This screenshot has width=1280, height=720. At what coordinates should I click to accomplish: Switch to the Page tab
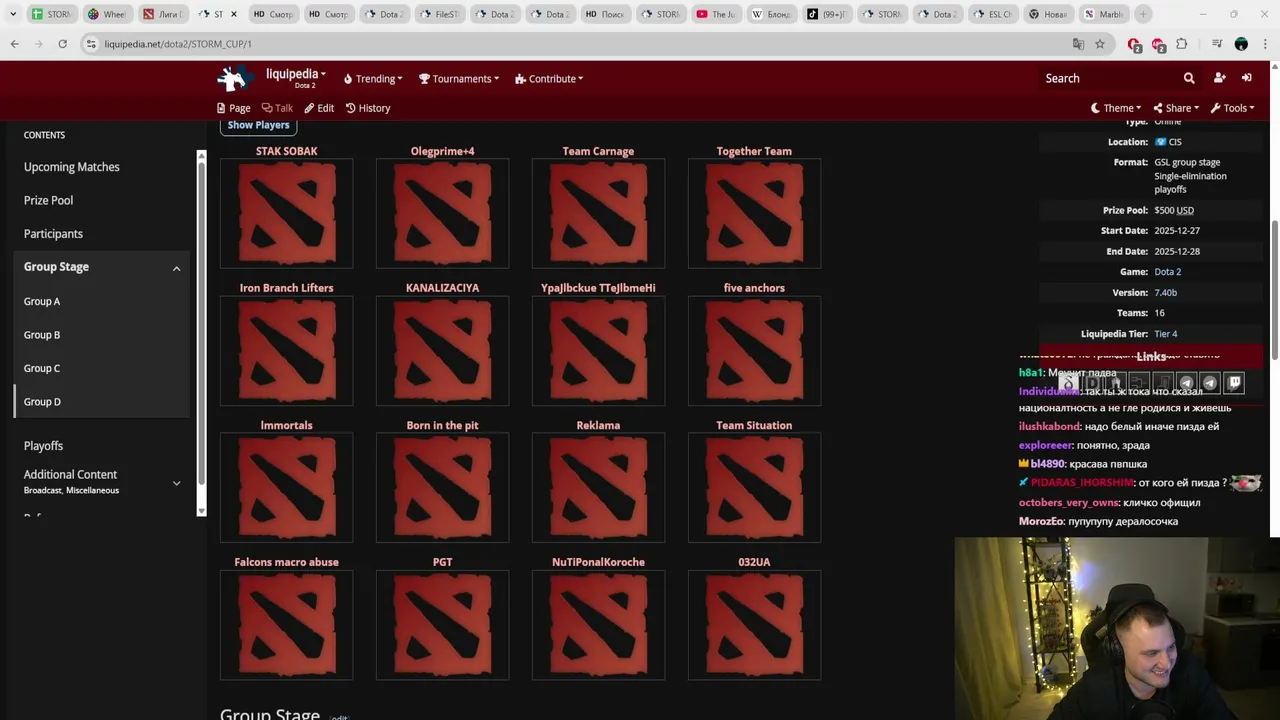coord(234,108)
